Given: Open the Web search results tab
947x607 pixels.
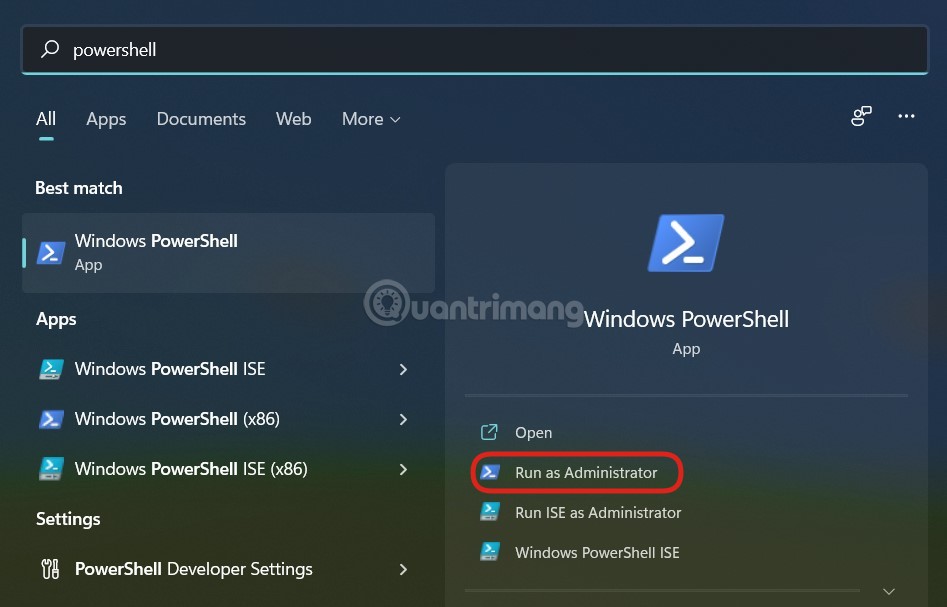Looking at the screenshot, I should (293, 119).
